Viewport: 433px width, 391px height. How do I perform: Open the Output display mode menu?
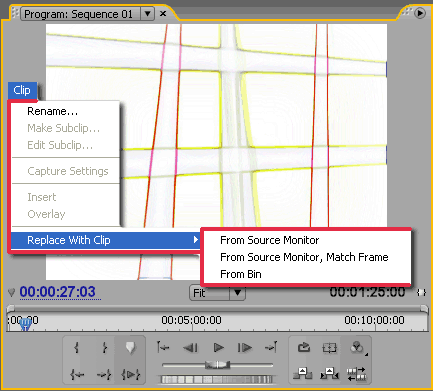click(358, 348)
